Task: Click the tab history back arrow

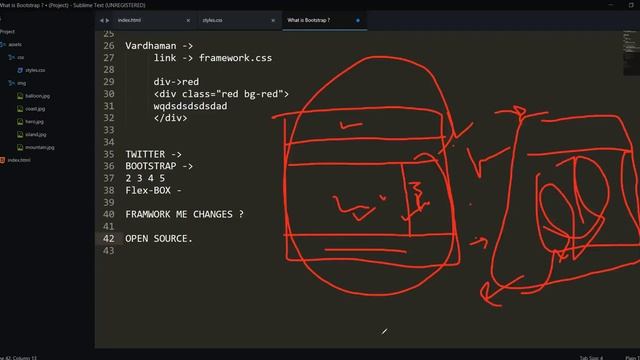Action: tap(101, 20)
